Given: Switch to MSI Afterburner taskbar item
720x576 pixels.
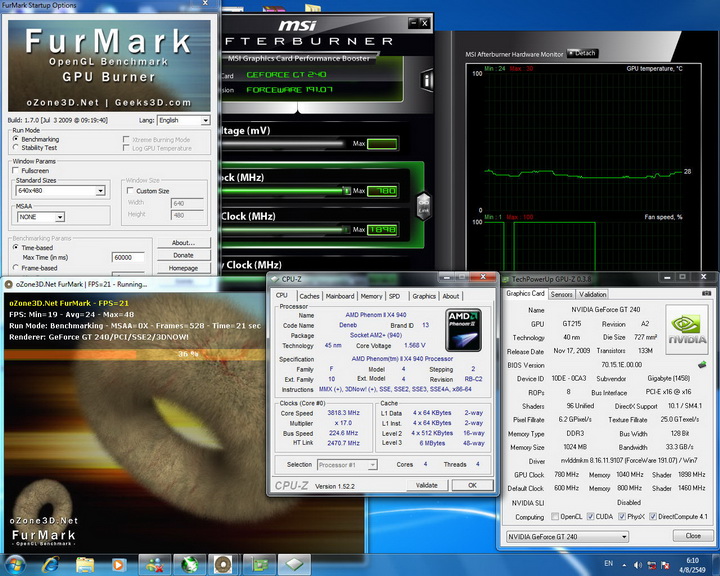Looking at the screenshot, I should tap(190, 564).
